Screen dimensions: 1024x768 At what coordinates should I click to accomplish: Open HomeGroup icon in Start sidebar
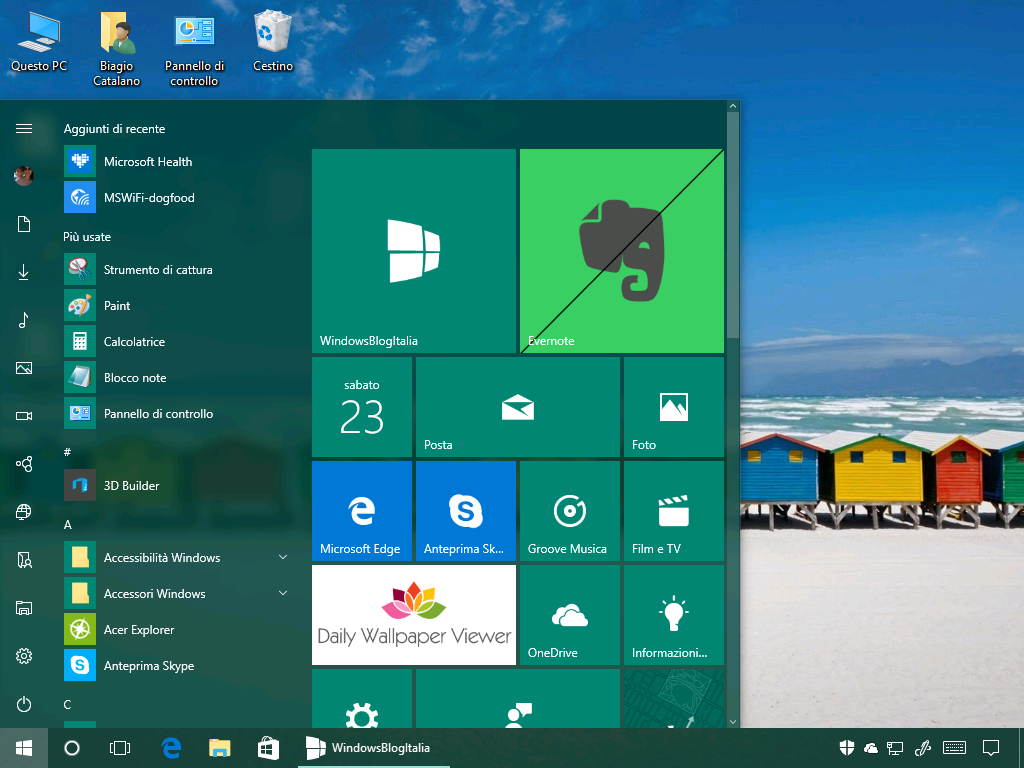click(24, 464)
